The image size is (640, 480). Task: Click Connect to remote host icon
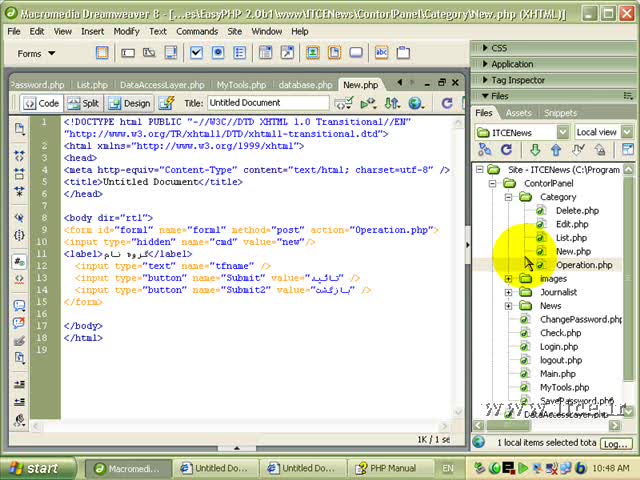coord(486,151)
